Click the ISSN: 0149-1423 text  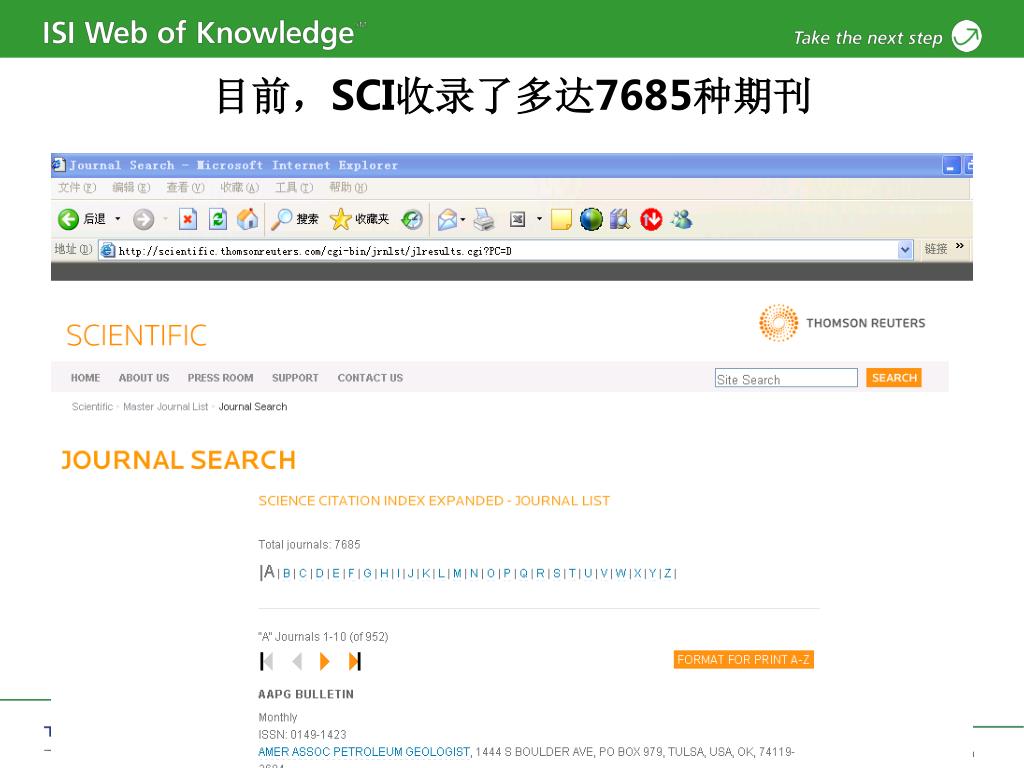pos(302,735)
